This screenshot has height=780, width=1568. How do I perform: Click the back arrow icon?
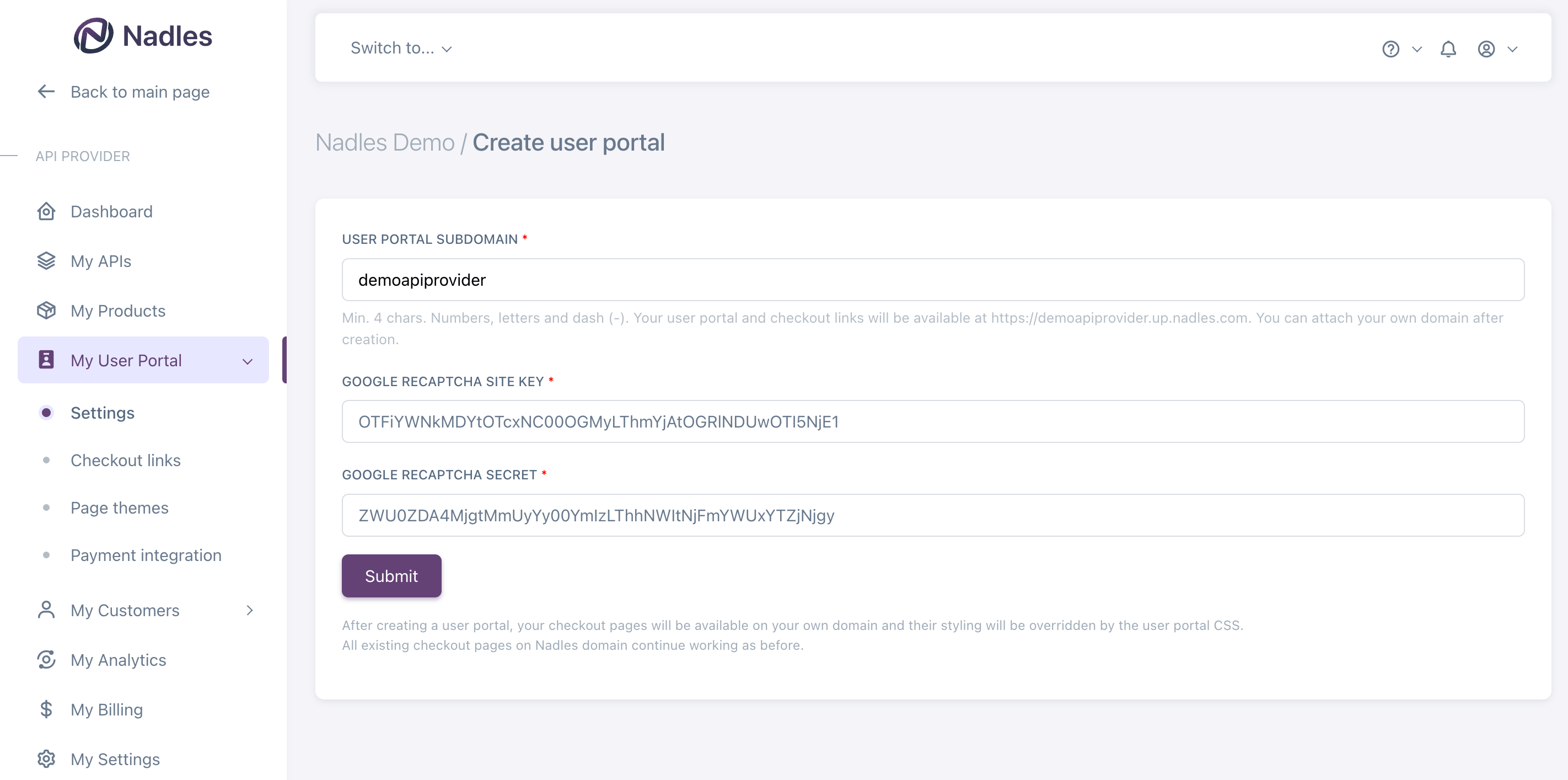(x=46, y=92)
